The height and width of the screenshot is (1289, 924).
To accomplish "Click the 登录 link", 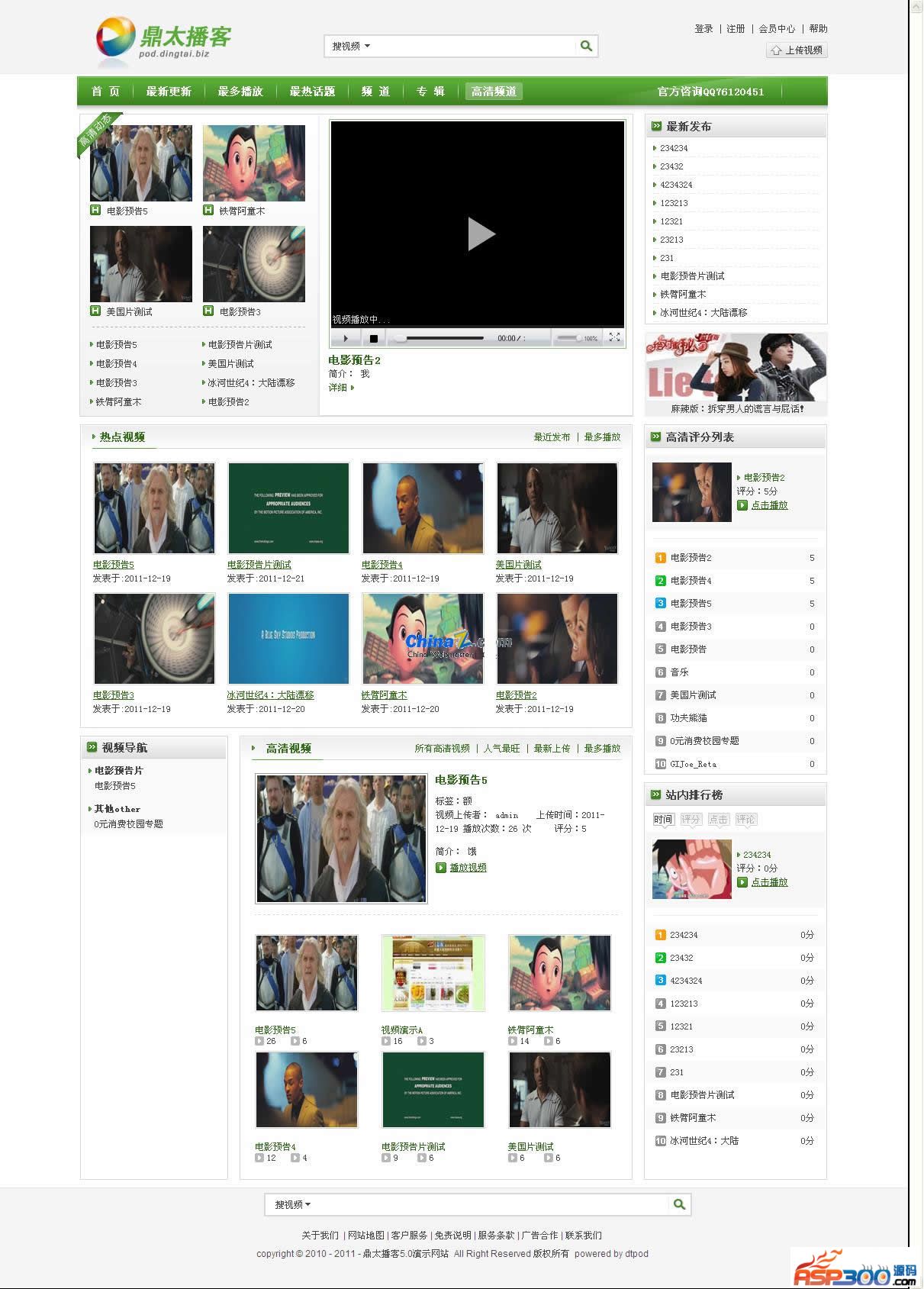I will click(x=703, y=29).
